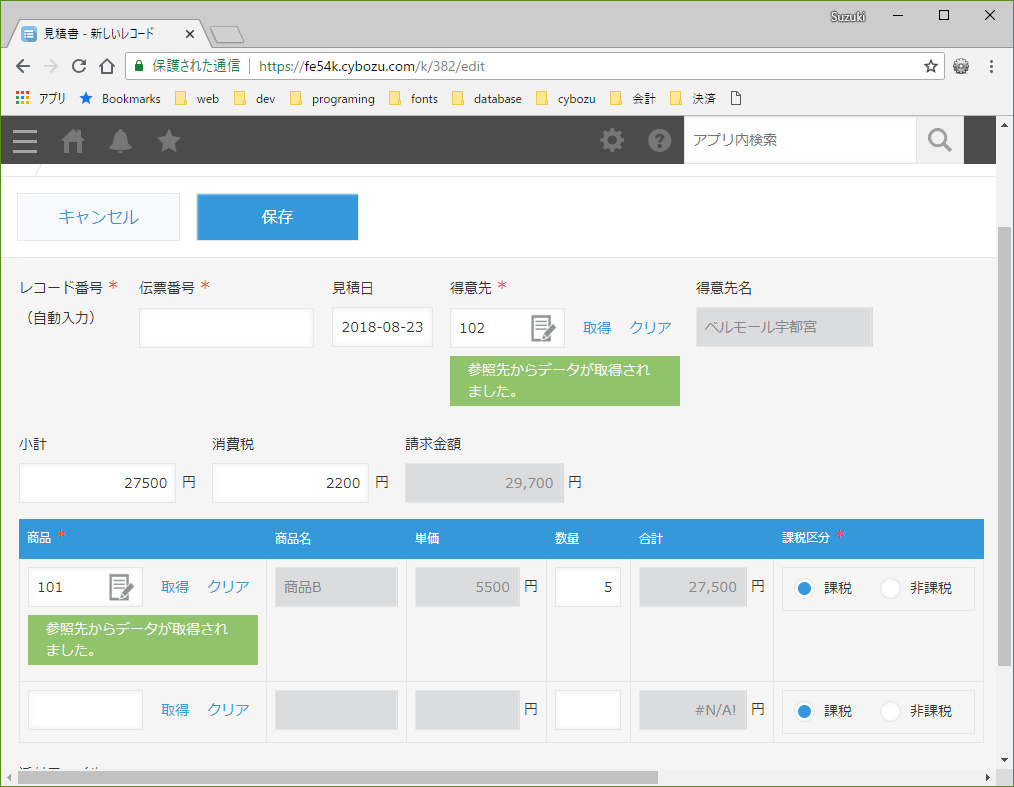The image size is (1014, 787).
Task: Click the 単価 value 5500
Action: tap(468, 587)
